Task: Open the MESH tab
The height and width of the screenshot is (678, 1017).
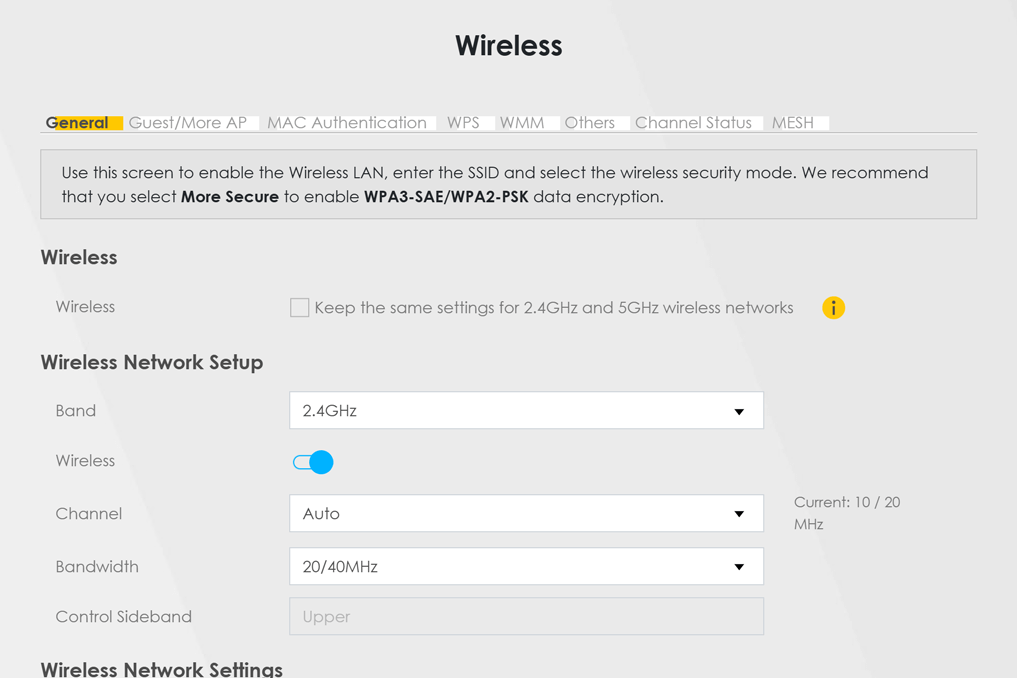Action: [793, 123]
